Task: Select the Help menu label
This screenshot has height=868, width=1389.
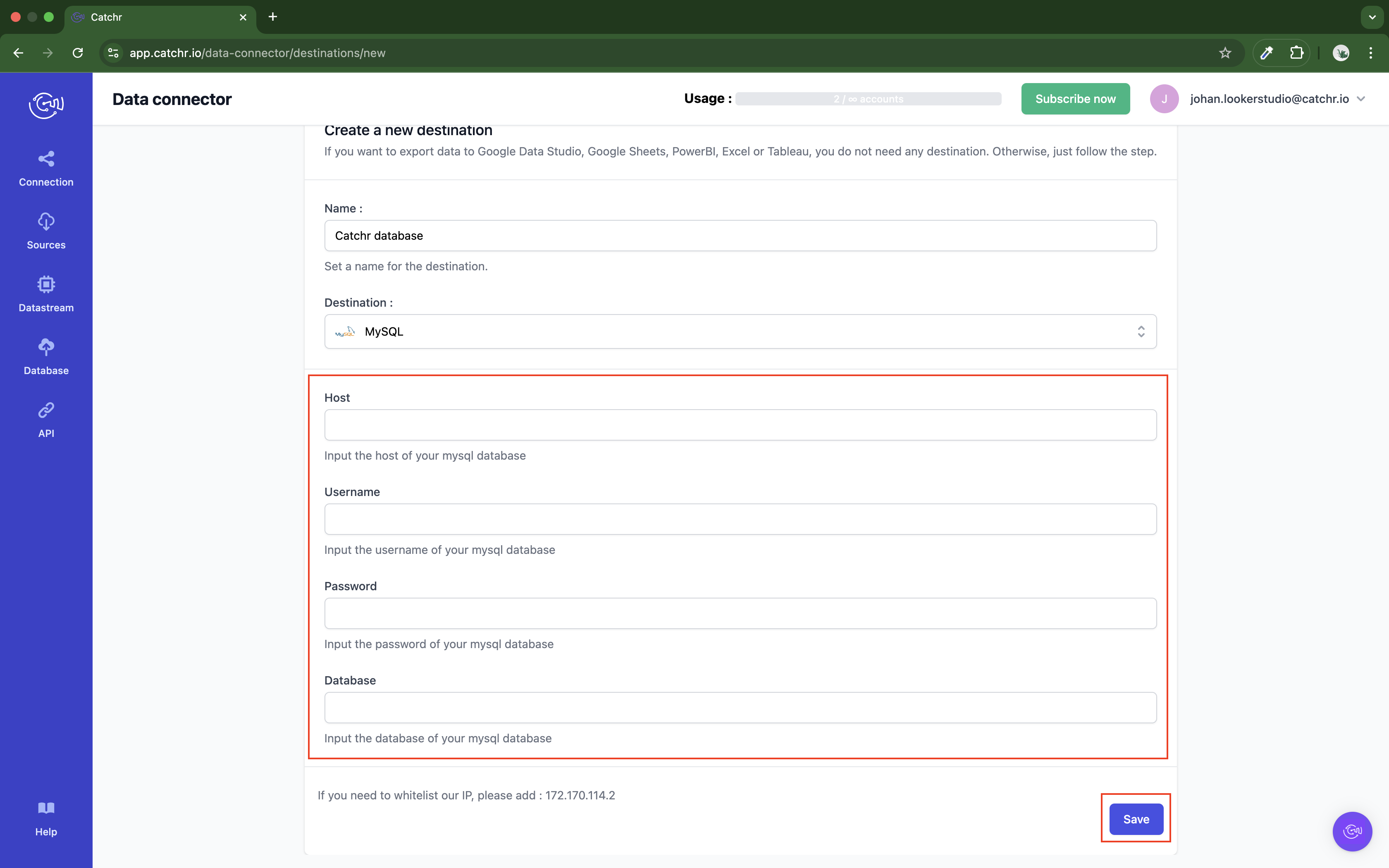Action: coord(46,832)
